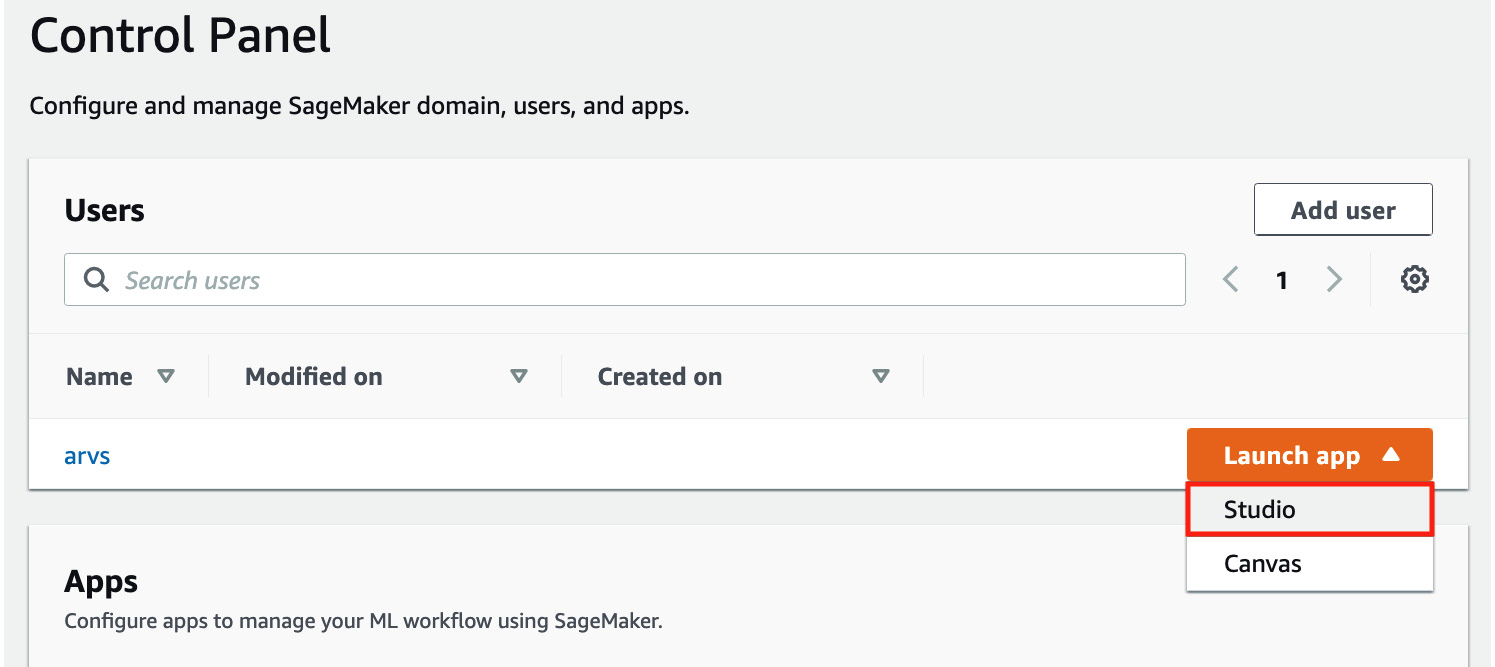This screenshot has width=1495, height=667.
Task: Select Studio from the Launch app menu
Action: (1310, 509)
